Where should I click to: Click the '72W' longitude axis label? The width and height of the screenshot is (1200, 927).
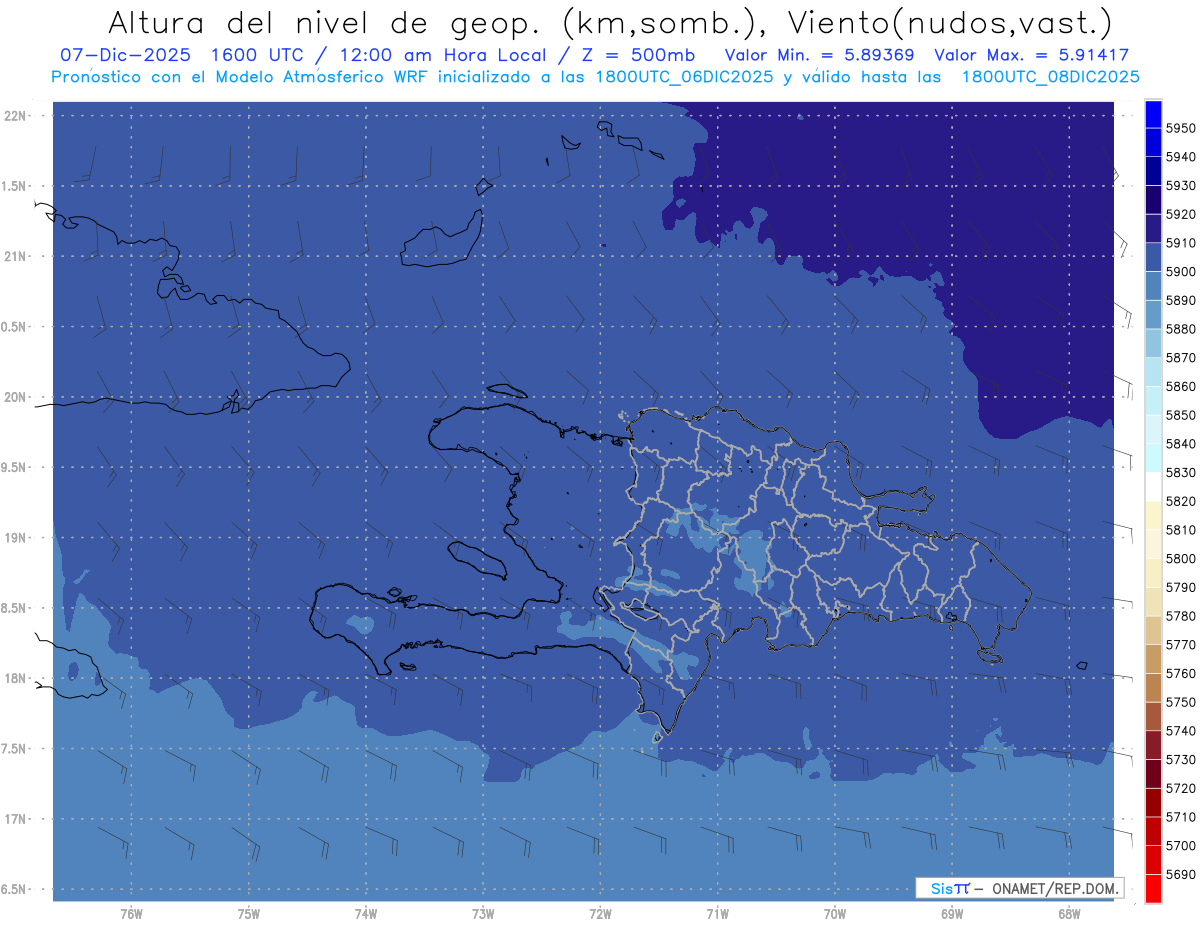pyautogui.click(x=600, y=914)
